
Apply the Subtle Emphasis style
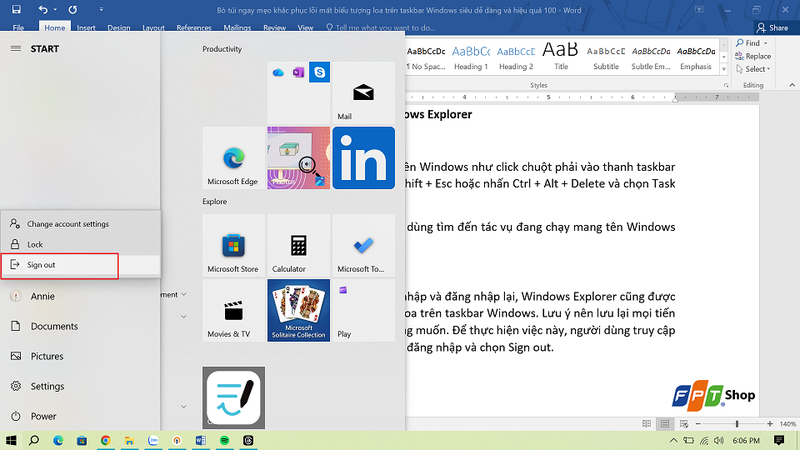(x=651, y=57)
